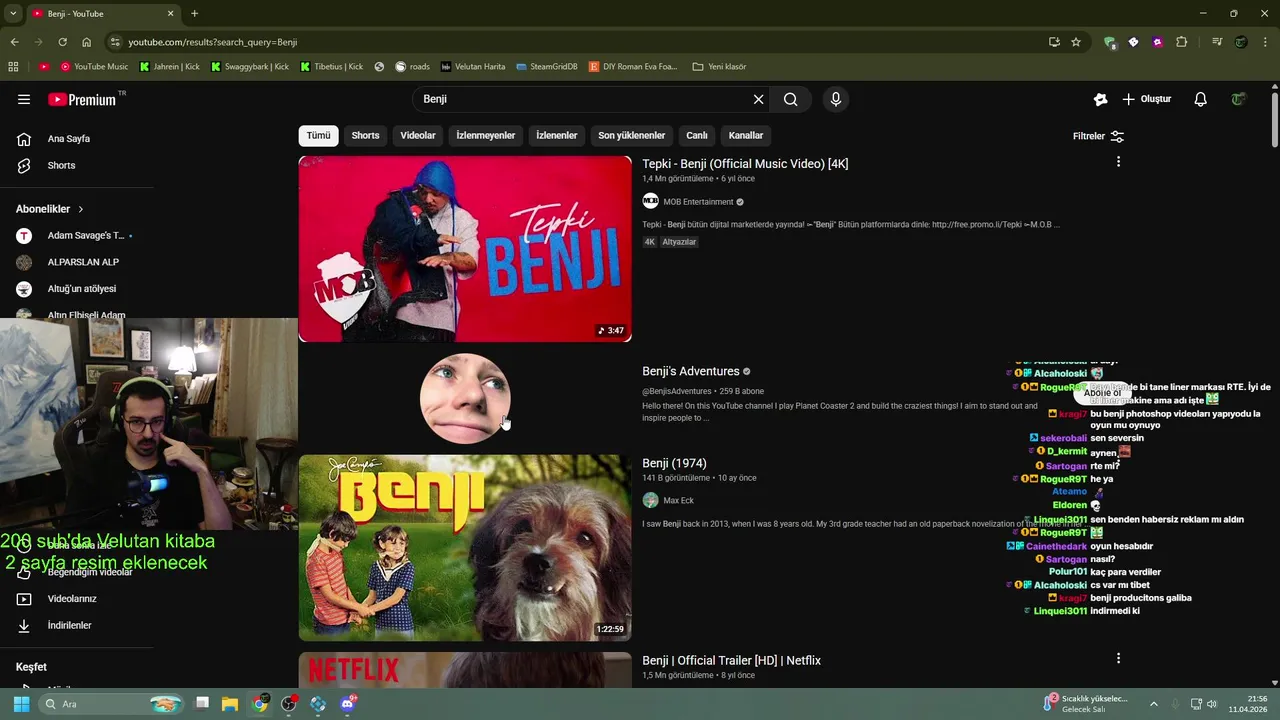
Task: Open Chrome extensions puzzle icon
Action: click(x=1182, y=42)
